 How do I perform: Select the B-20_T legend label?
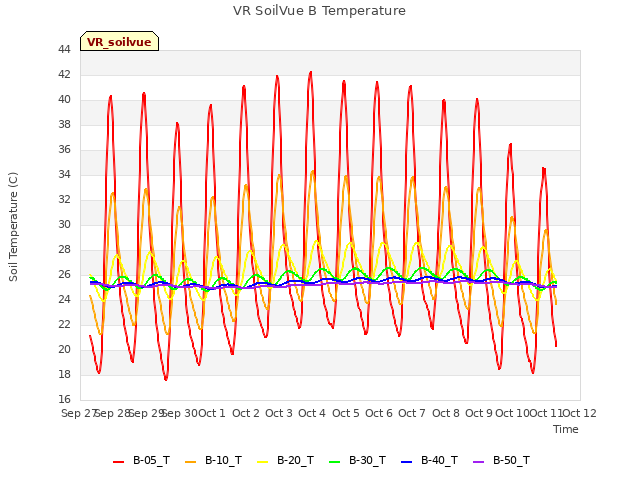click(x=296, y=460)
